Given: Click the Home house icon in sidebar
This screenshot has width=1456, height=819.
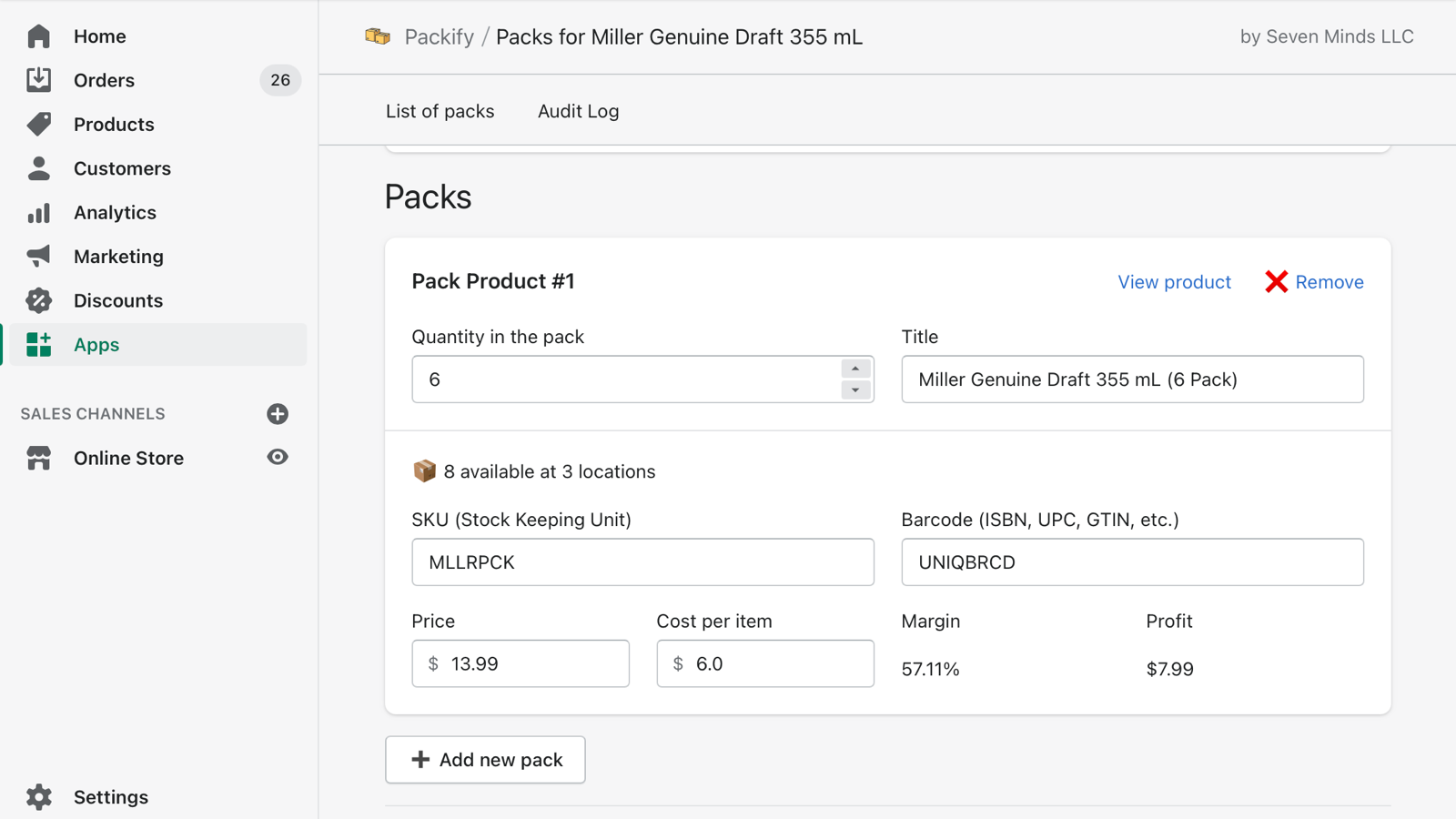Looking at the screenshot, I should pyautogui.click(x=39, y=36).
